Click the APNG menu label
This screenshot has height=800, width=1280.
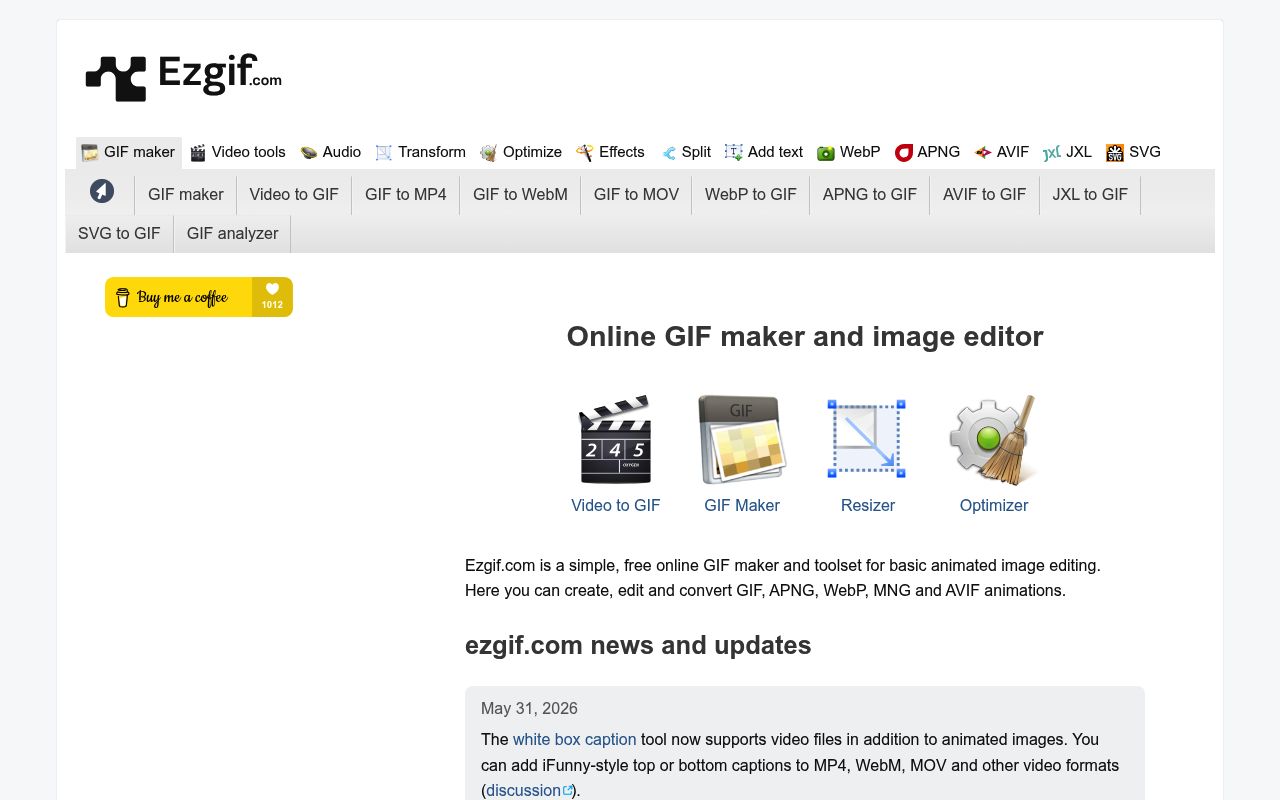pyautogui.click(x=939, y=152)
